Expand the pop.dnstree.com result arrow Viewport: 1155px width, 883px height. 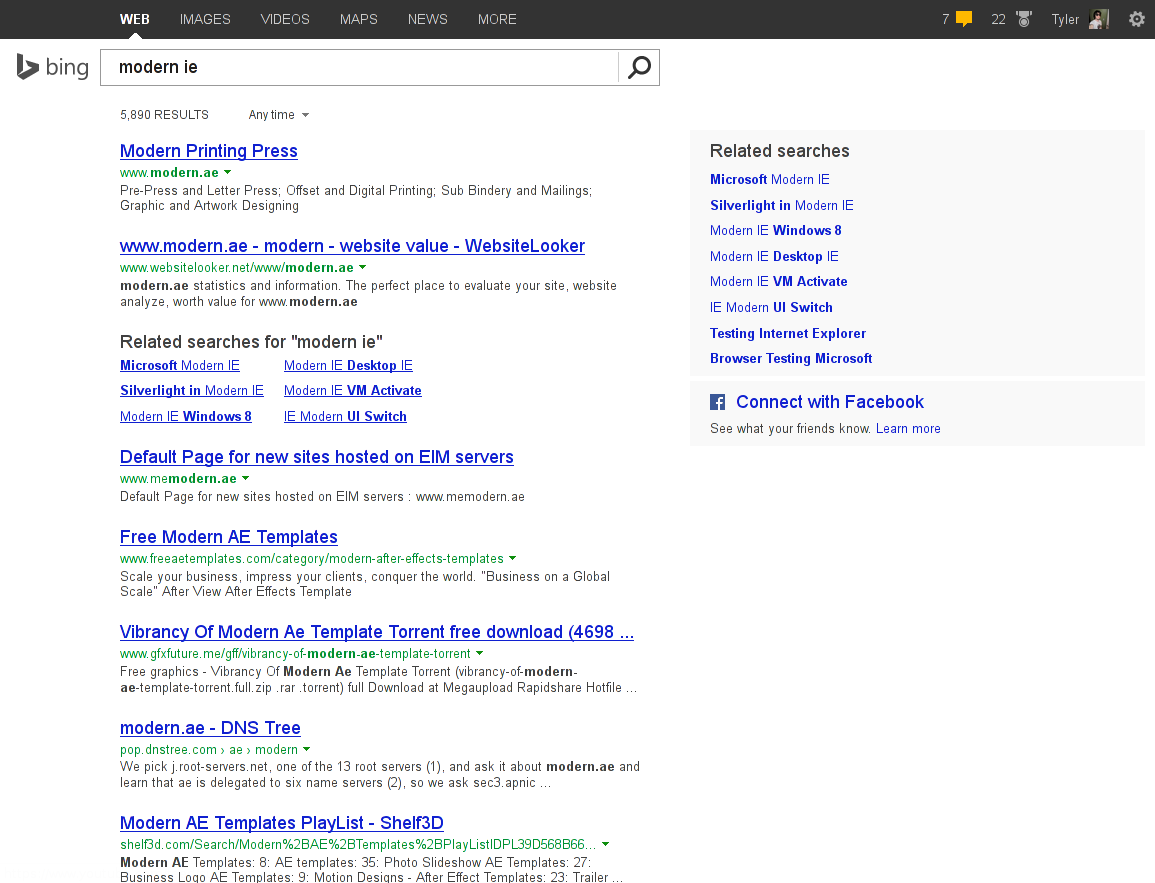(x=307, y=749)
